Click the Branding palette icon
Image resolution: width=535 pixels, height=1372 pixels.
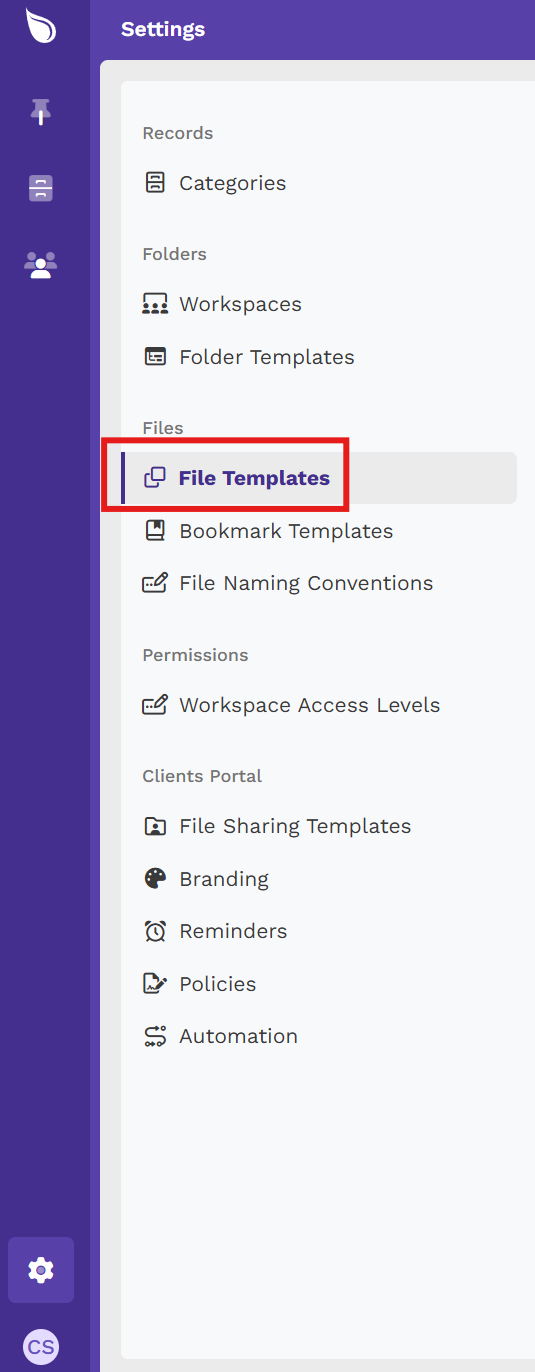[155, 879]
